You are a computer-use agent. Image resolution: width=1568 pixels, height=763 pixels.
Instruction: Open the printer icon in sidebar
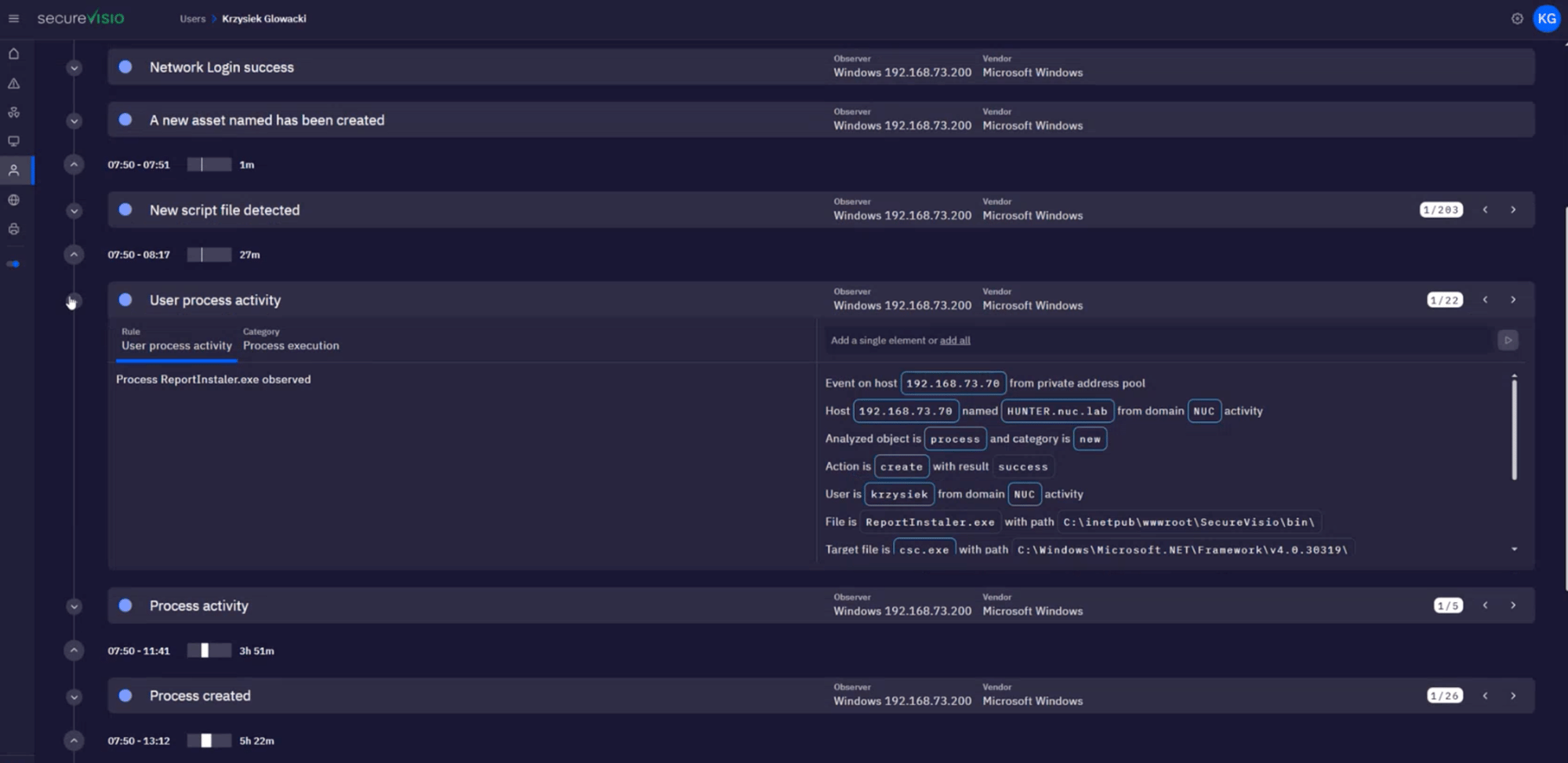(x=13, y=229)
